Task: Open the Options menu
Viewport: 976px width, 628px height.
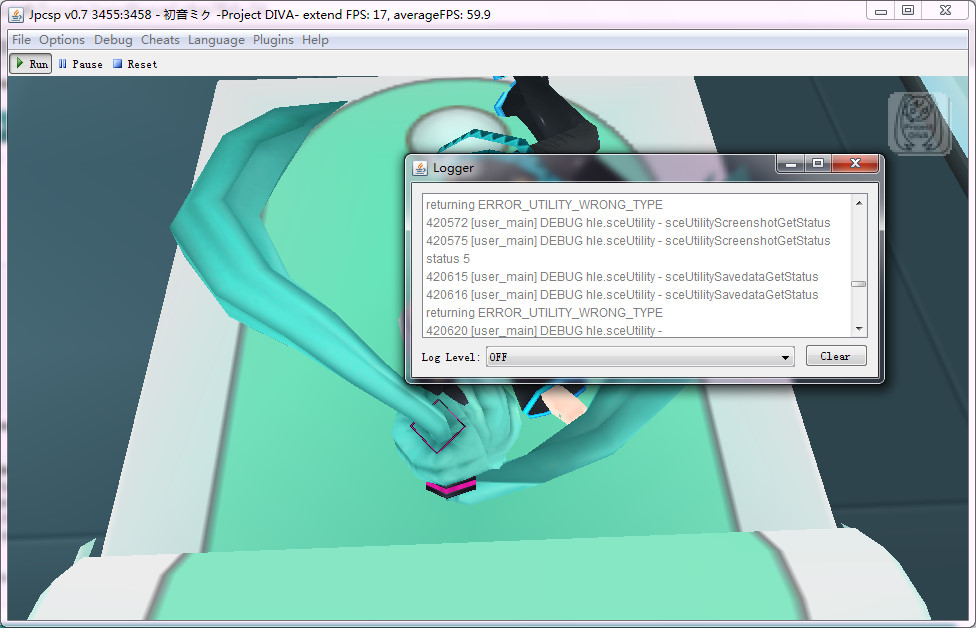Action: point(62,40)
